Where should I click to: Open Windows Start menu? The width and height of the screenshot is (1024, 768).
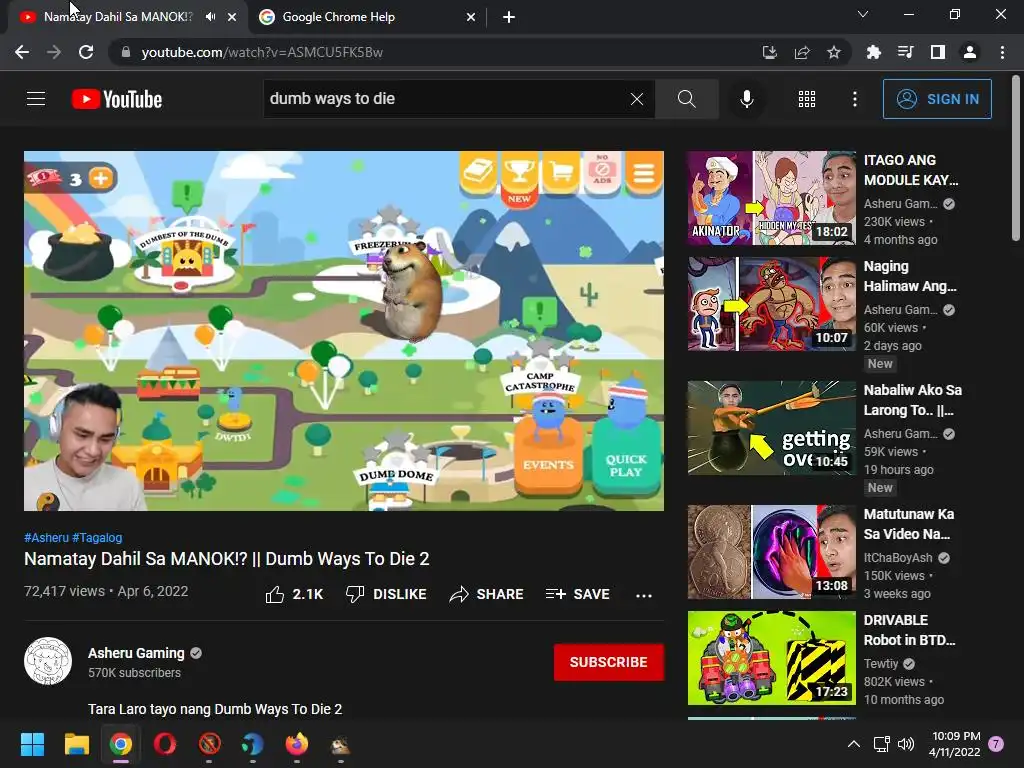pos(32,744)
